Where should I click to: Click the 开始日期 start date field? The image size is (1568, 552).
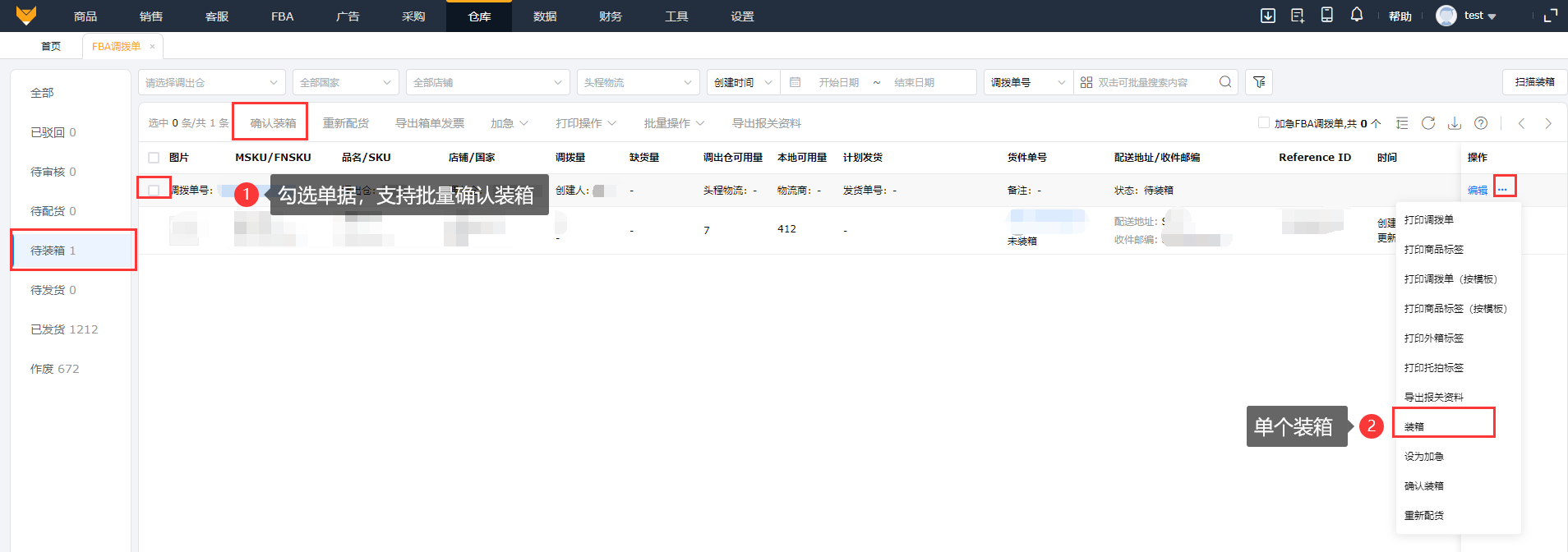click(838, 82)
